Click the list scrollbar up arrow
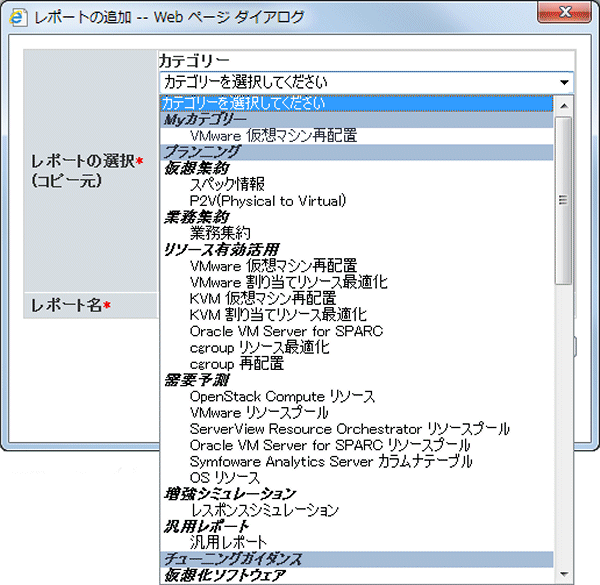This screenshot has width=600, height=585. click(564, 106)
